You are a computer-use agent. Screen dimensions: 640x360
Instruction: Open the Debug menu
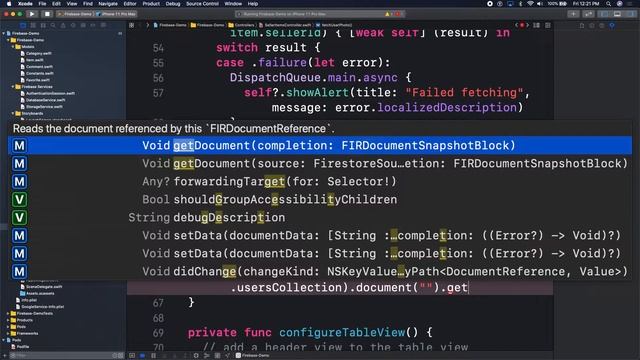click(x=173, y=4)
